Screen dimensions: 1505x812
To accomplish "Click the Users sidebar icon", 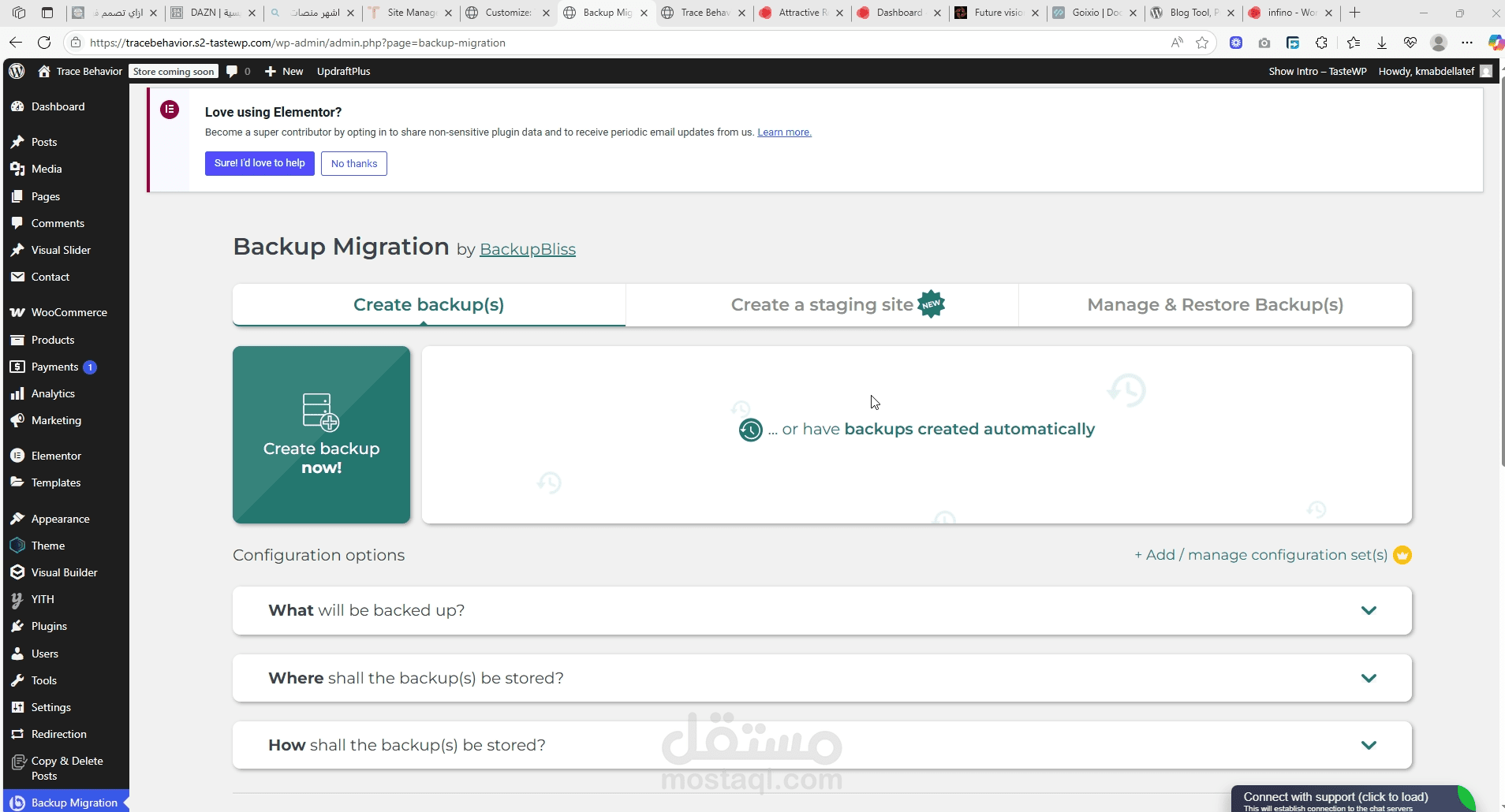I will tap(17, 654).
